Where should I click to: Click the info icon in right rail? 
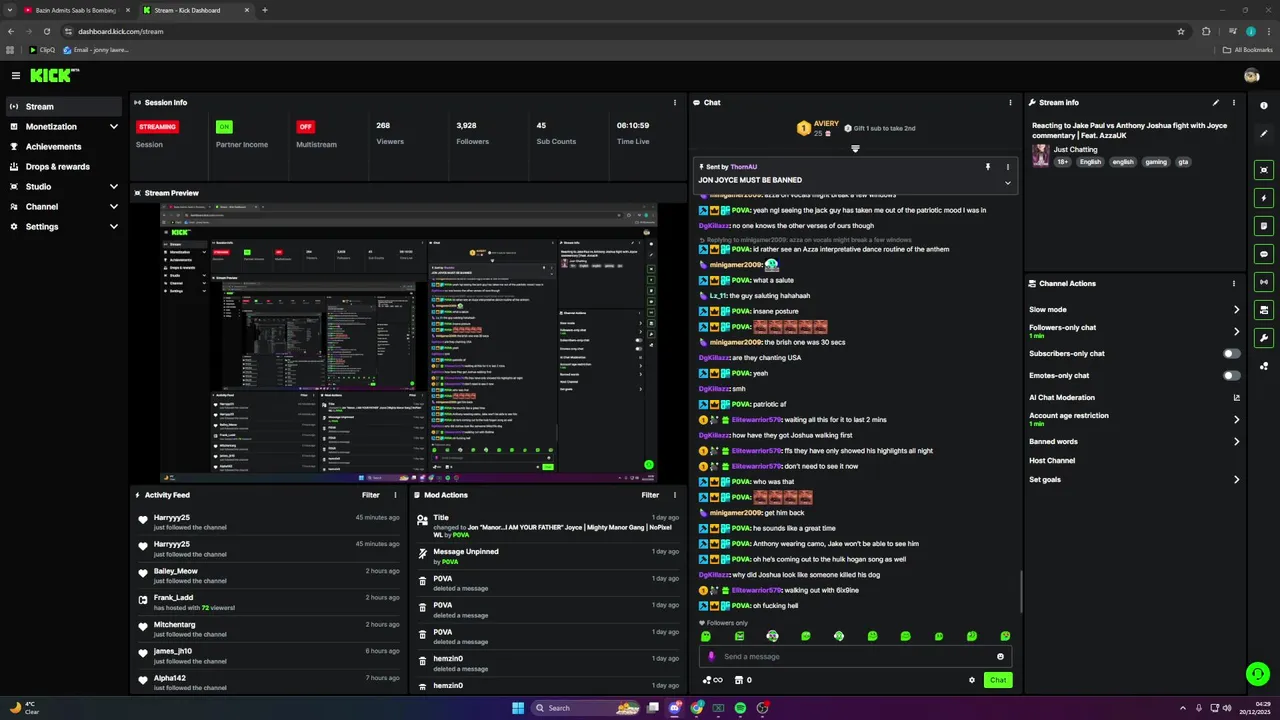(1264, 106)
